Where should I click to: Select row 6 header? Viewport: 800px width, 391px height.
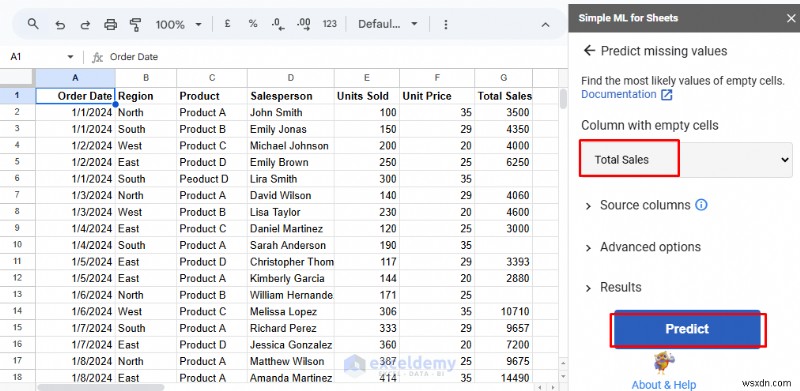[x=17, y=179]
